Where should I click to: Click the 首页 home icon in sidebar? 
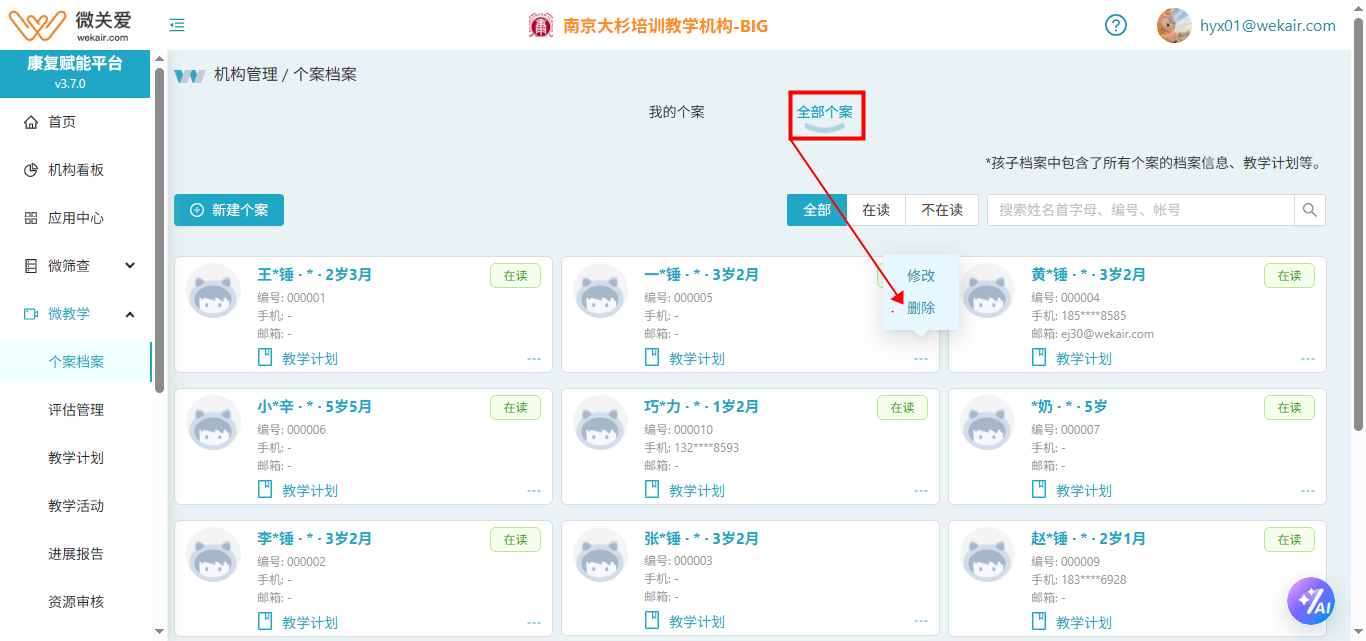tap(31, 122)
